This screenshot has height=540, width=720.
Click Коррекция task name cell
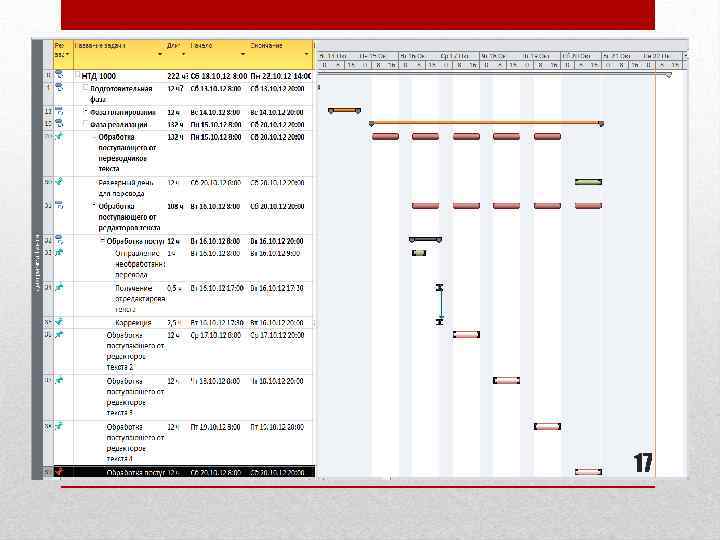pyautogui.click(x=133, y=323)
